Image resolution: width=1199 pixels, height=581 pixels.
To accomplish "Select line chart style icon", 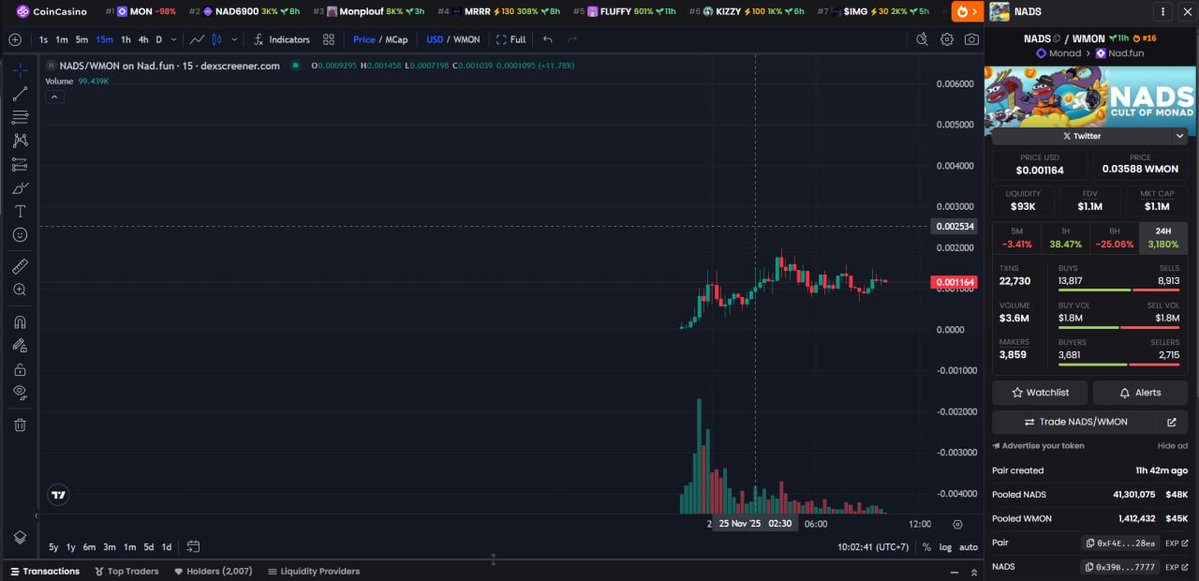I will coord(197,40).
